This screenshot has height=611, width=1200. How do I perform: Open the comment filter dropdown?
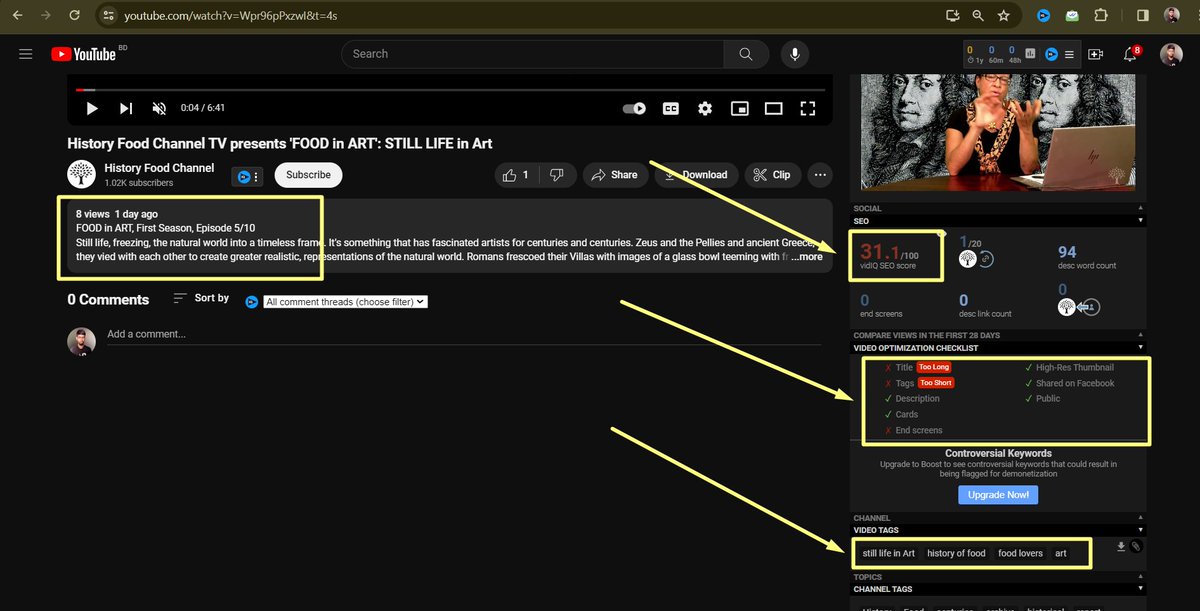[x=344, y=301]
